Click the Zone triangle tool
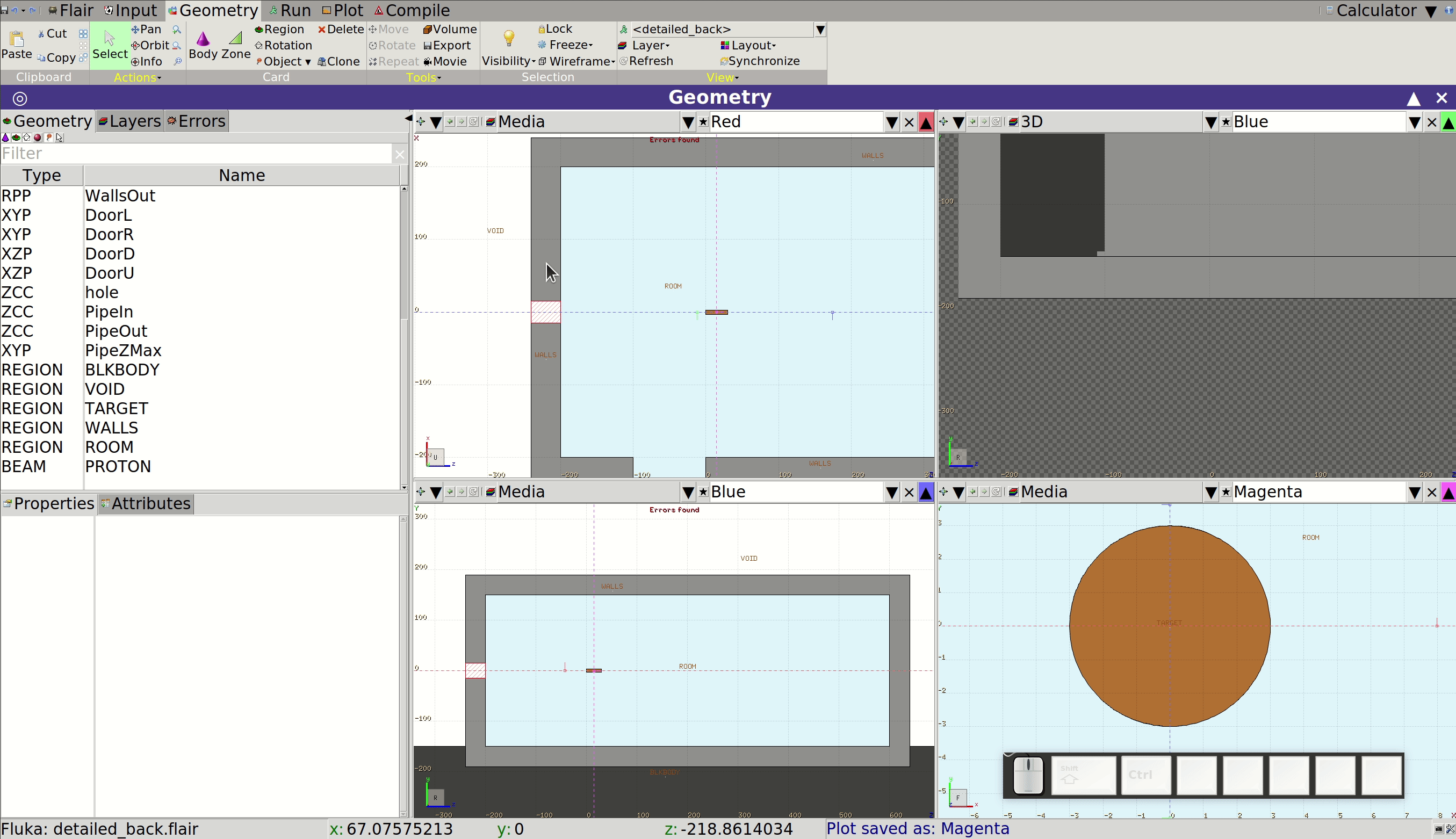Image resolution: width=1456 pixels, height=839 pixels. [x=236, y=45]
